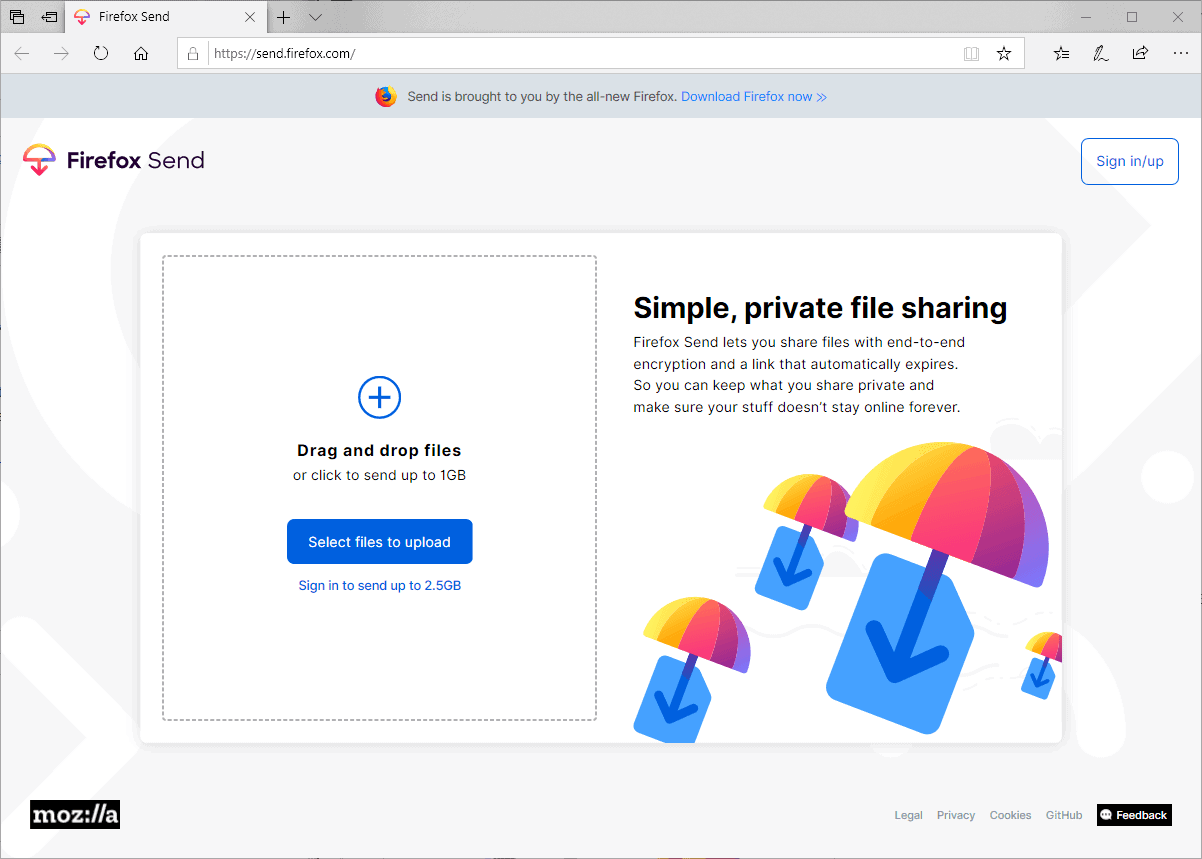The image size is (1202, 859).
Task: Open the Hub favorites panel
Action: (x=1060, y=53)
